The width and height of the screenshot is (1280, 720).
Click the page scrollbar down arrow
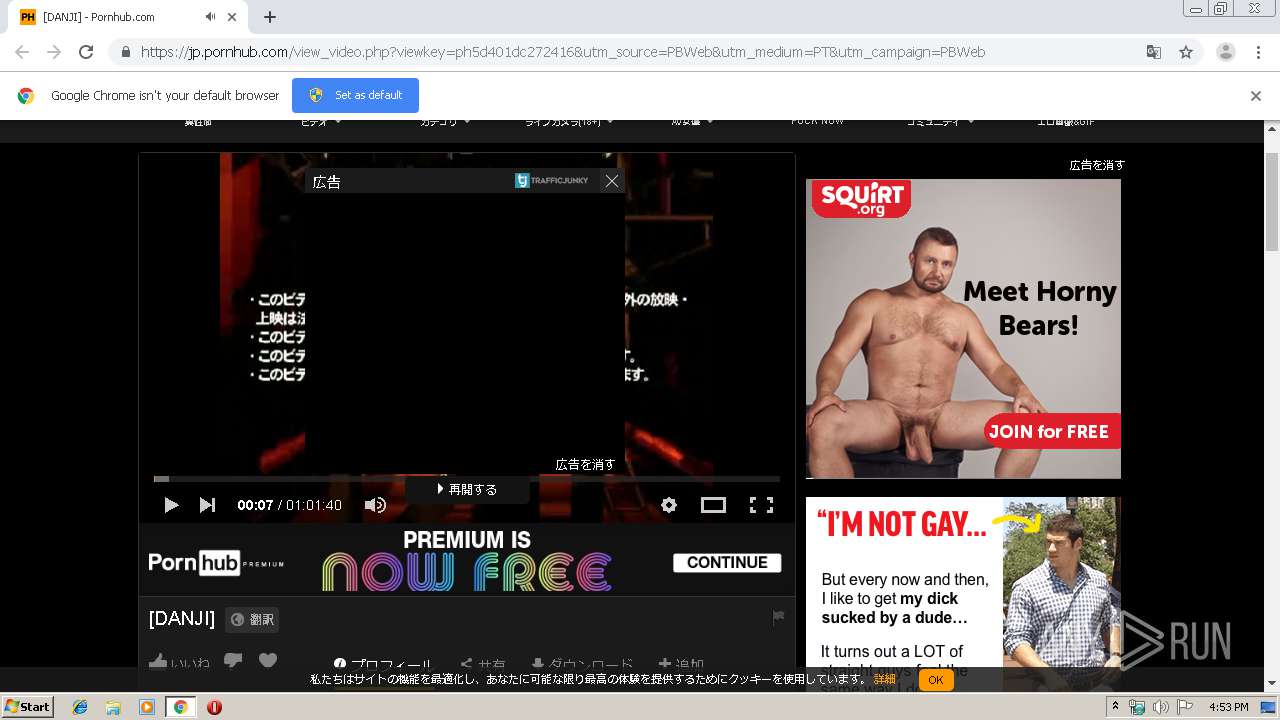click(1272, 683)
